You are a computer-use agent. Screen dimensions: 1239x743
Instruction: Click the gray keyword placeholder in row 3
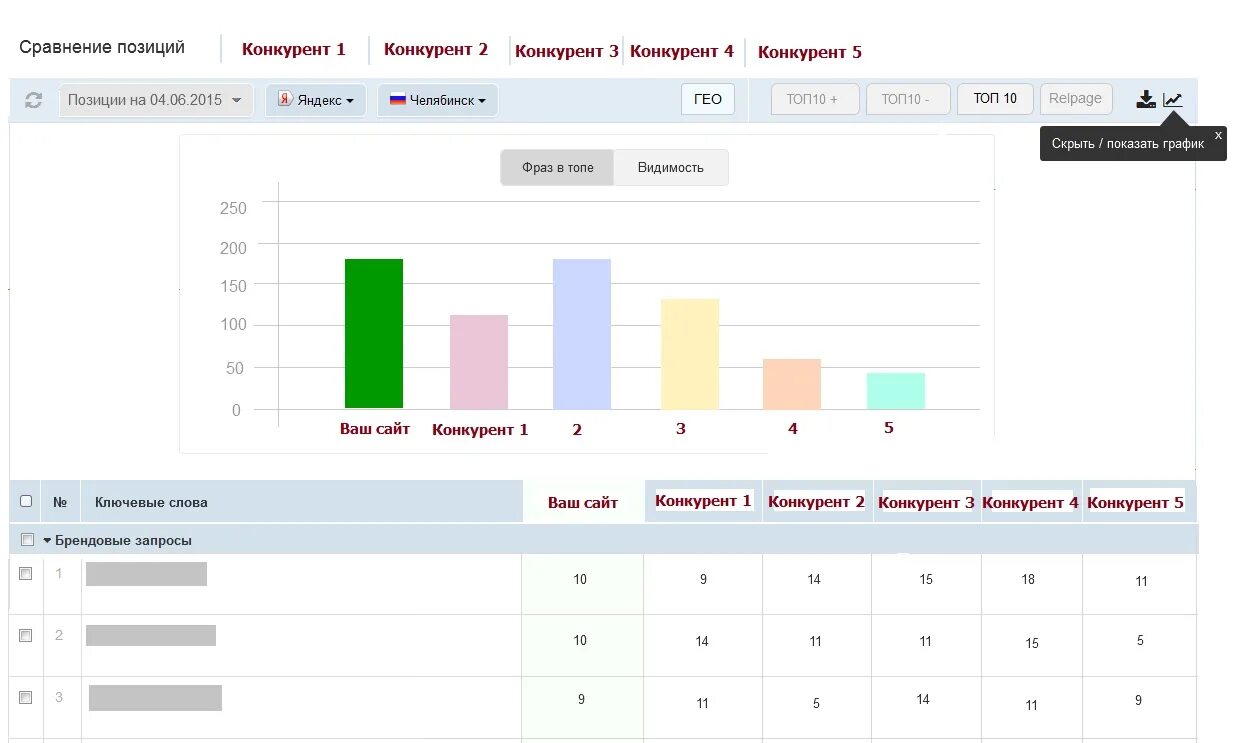[x=155, y=698]
